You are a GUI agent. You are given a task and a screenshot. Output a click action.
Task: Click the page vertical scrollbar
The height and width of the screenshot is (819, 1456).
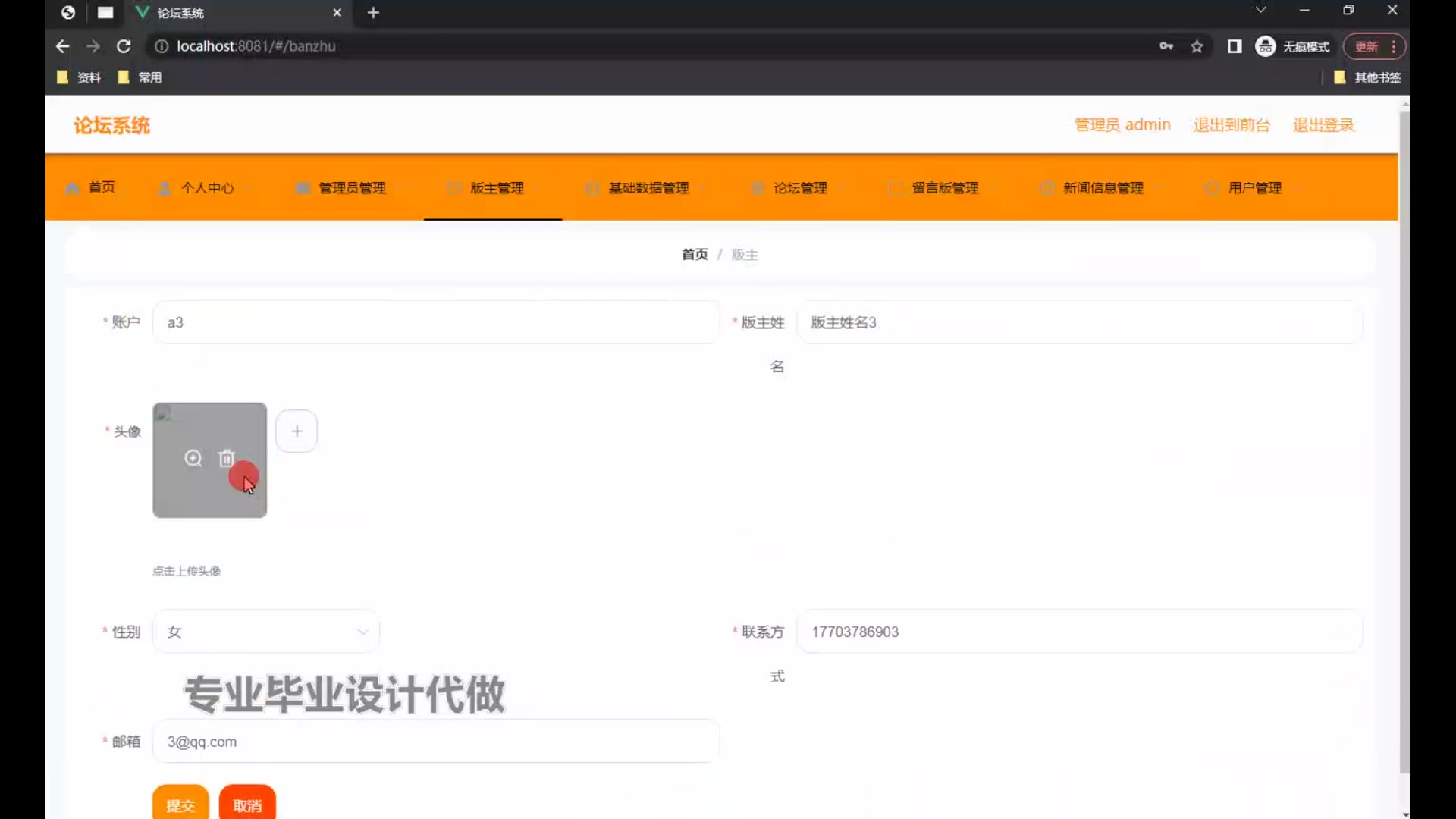coord(1404,440)
